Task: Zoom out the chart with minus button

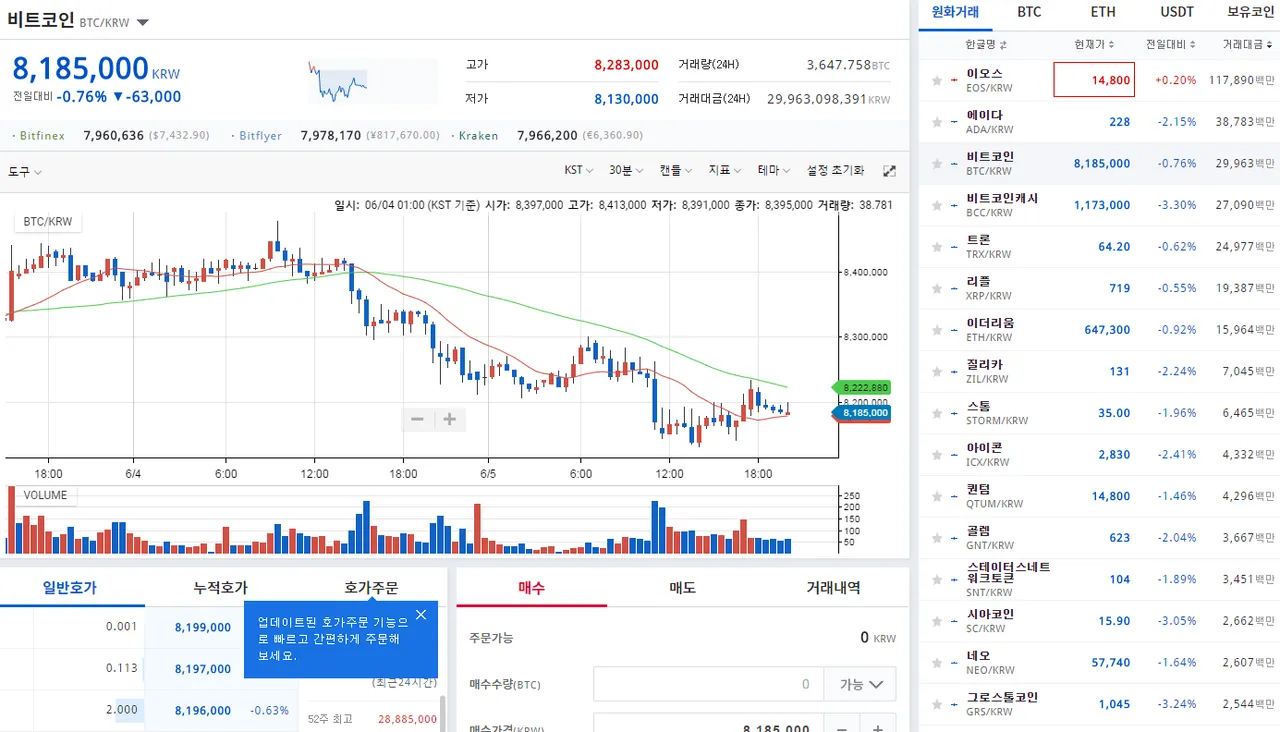Action: tap(418, 420)
